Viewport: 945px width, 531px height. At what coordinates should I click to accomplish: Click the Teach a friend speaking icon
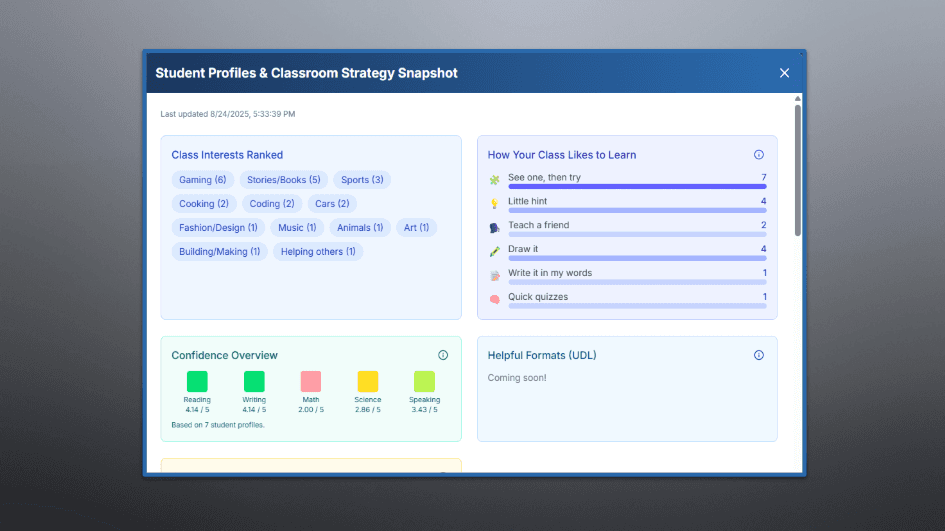pos(494,228)
